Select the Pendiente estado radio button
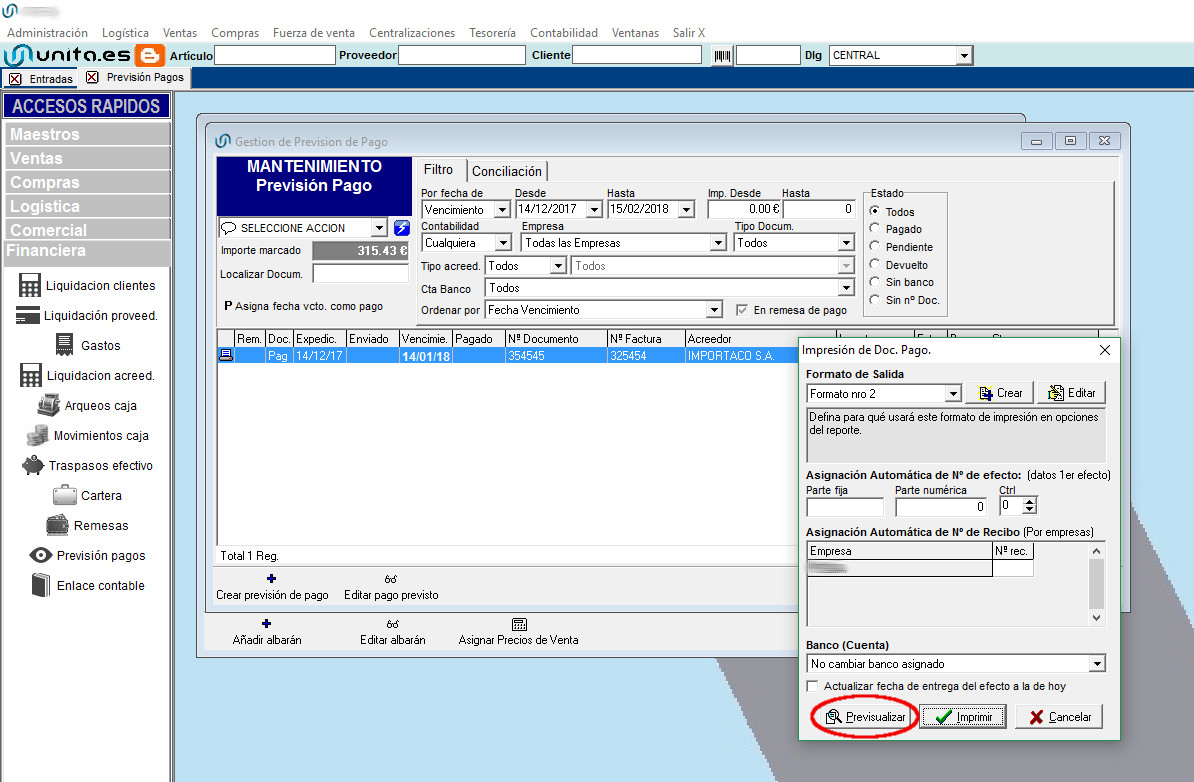 pos(874,247)
